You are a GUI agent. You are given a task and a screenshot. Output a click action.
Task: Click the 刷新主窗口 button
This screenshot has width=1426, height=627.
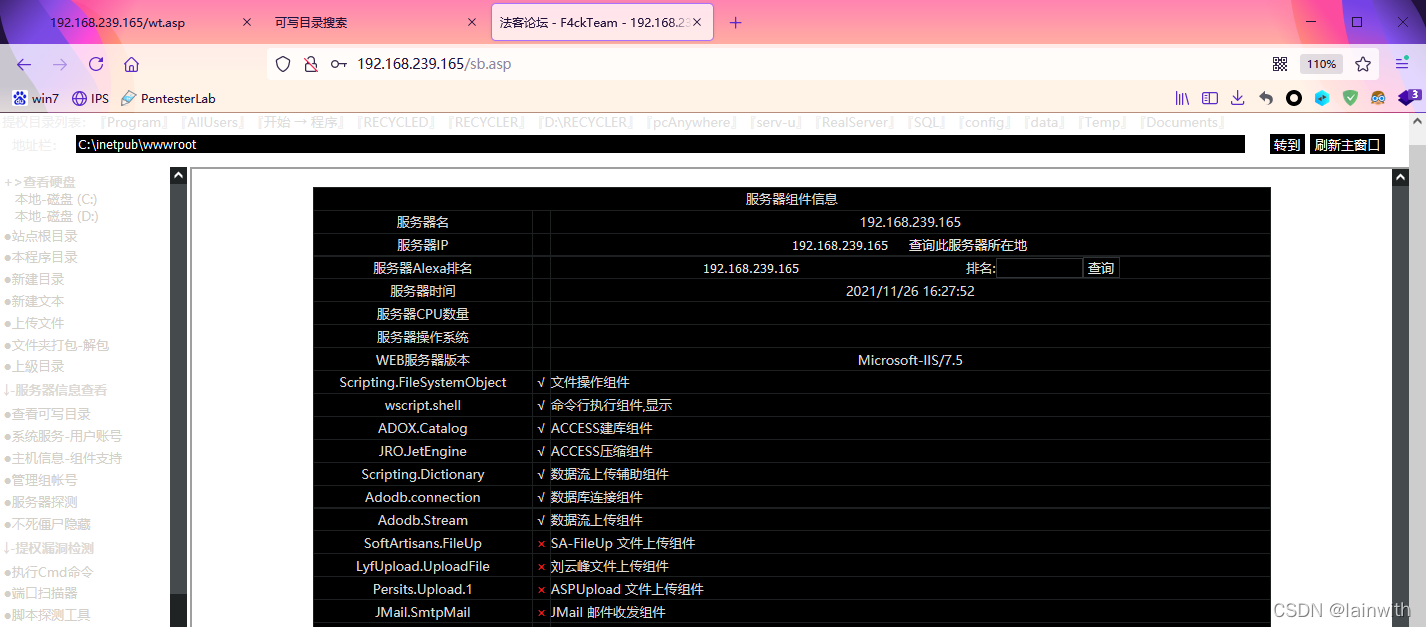[1347, 145]
